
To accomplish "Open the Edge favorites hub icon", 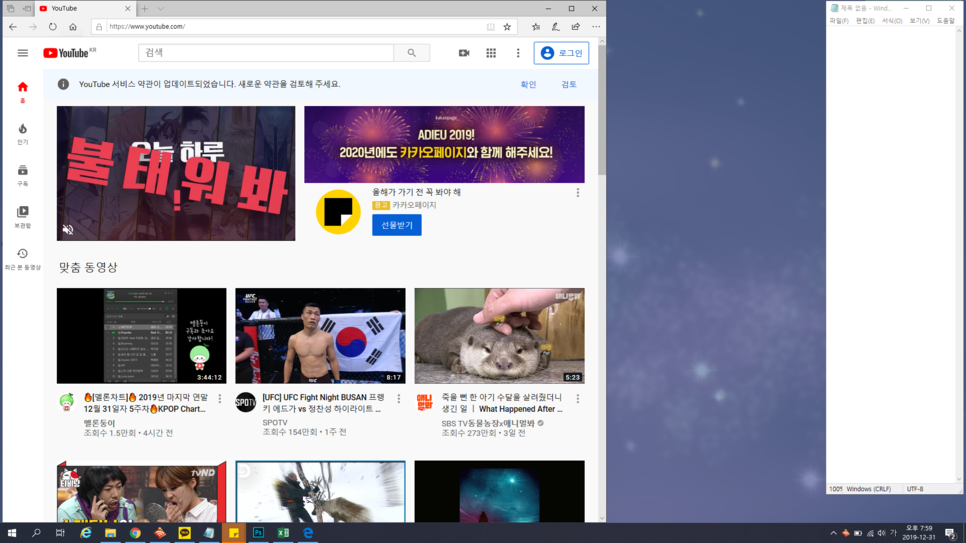I will click(536, 27).
